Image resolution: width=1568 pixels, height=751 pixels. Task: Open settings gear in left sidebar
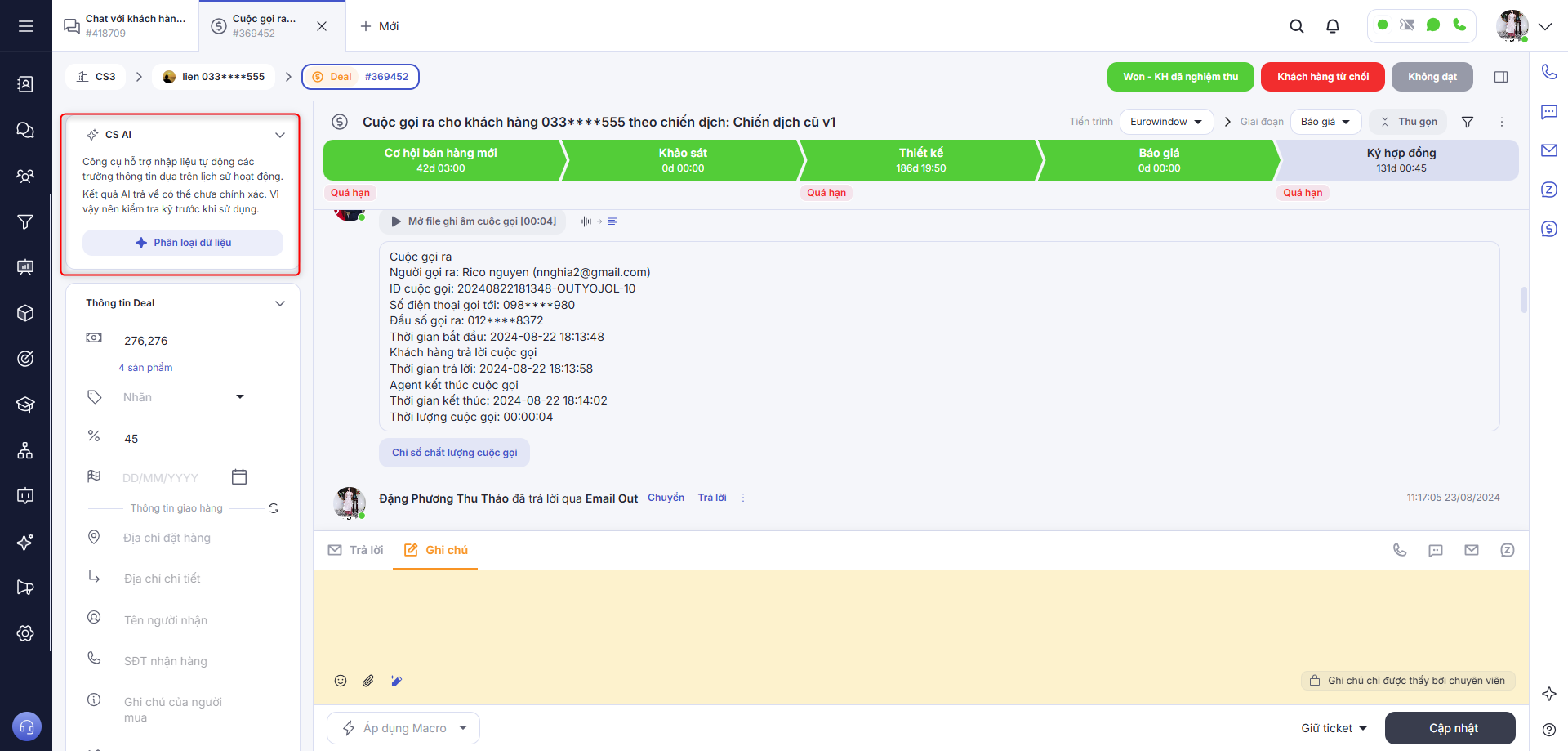(x=25, y=633)
